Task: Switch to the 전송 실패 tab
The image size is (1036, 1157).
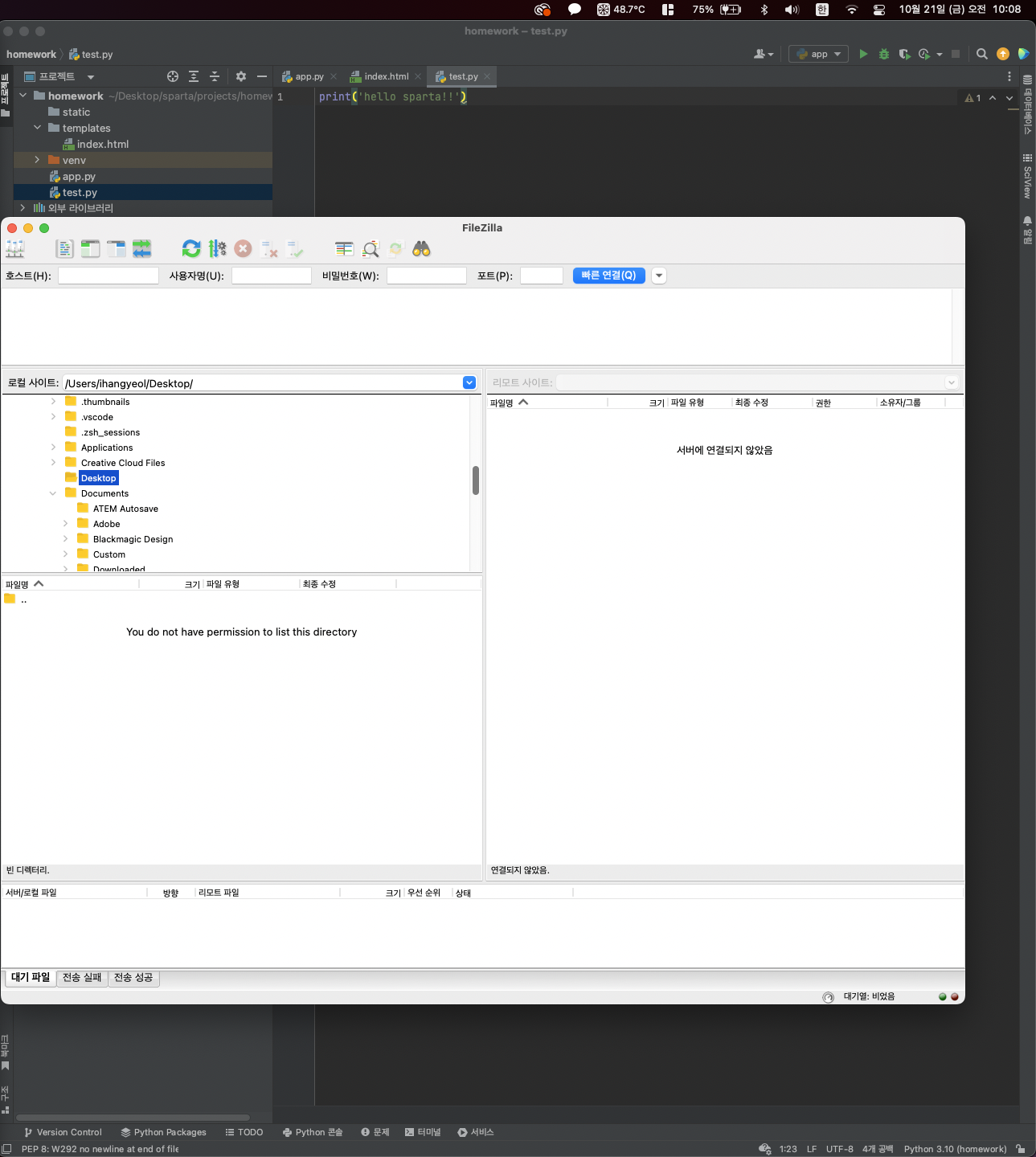Action: (82, 978)
